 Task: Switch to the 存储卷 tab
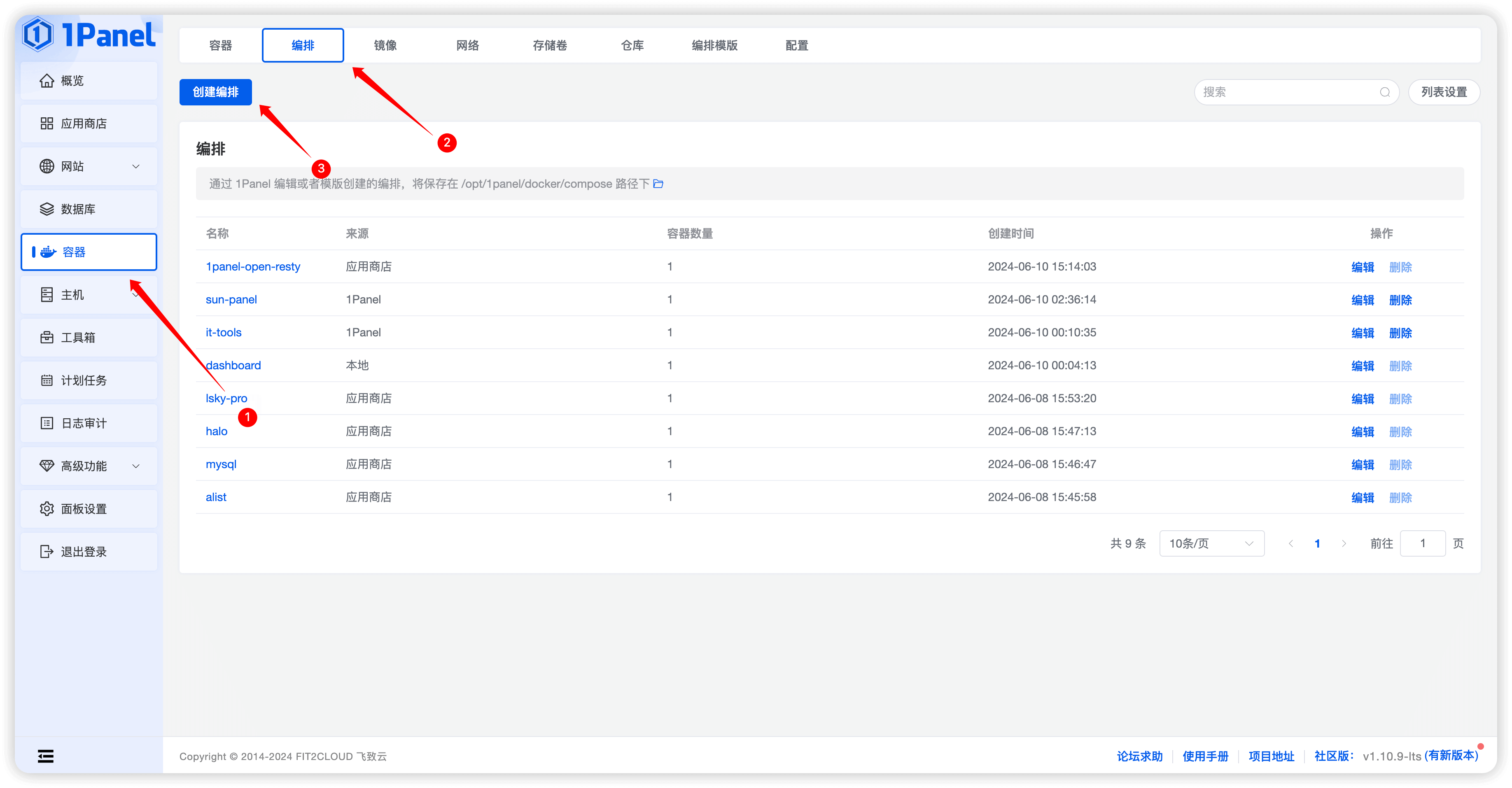tap(549, 45)
